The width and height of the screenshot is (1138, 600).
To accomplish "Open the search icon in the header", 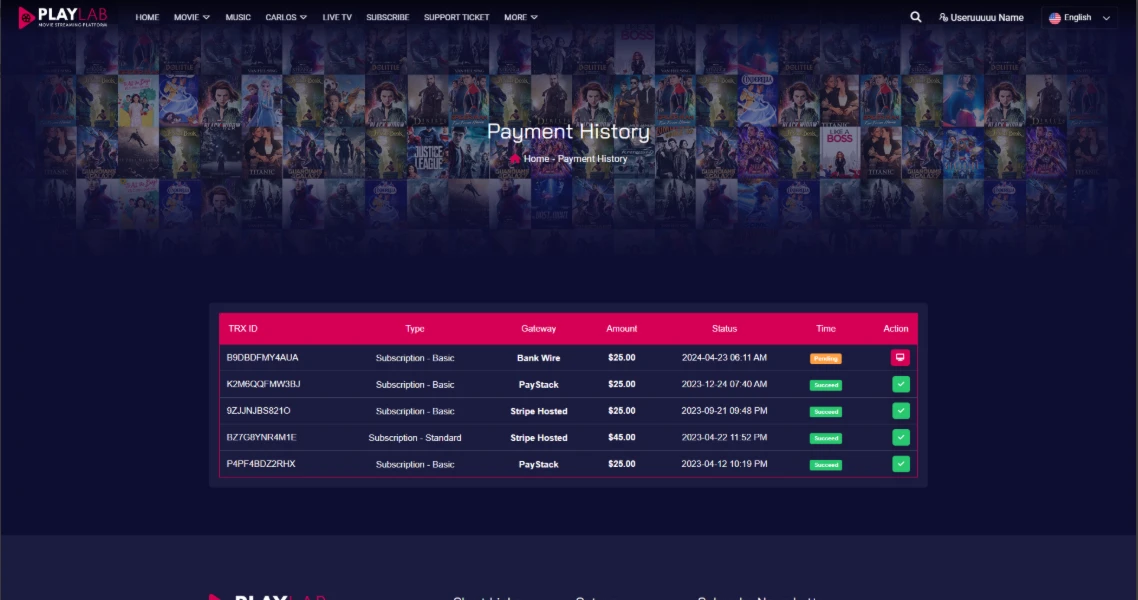I will (916, 17).
